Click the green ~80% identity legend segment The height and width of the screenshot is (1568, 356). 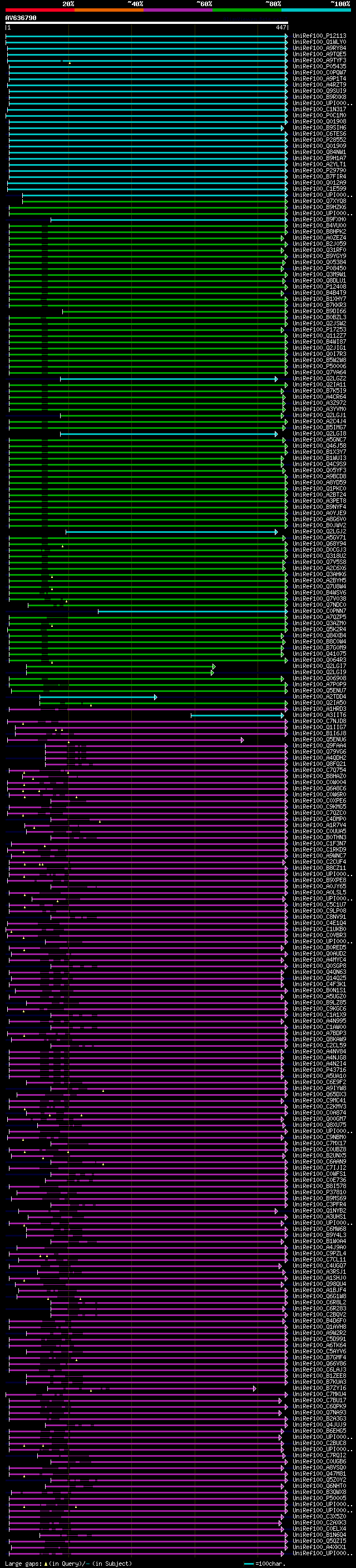click(246, 10)
